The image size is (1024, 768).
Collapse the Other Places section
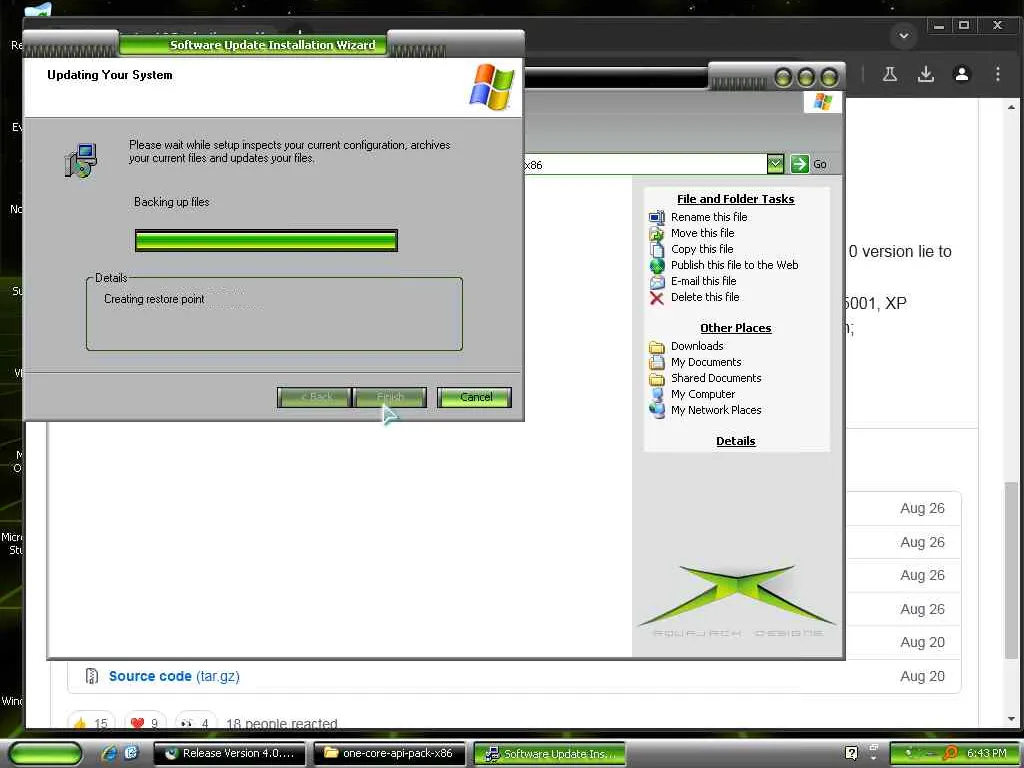tap(735, 328)
